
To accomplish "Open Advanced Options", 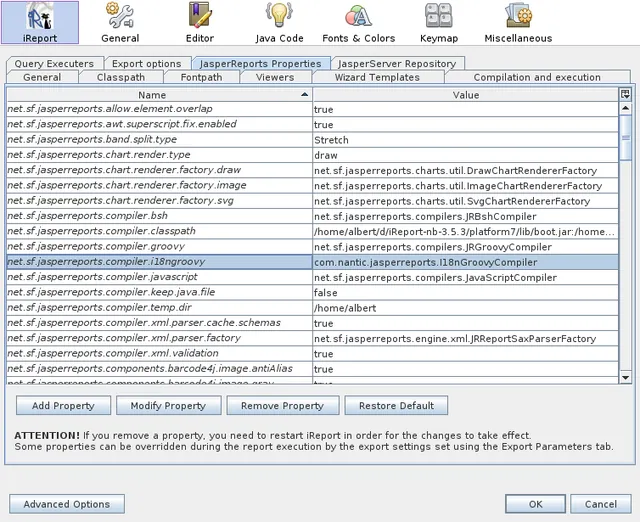I will (67, 504).
